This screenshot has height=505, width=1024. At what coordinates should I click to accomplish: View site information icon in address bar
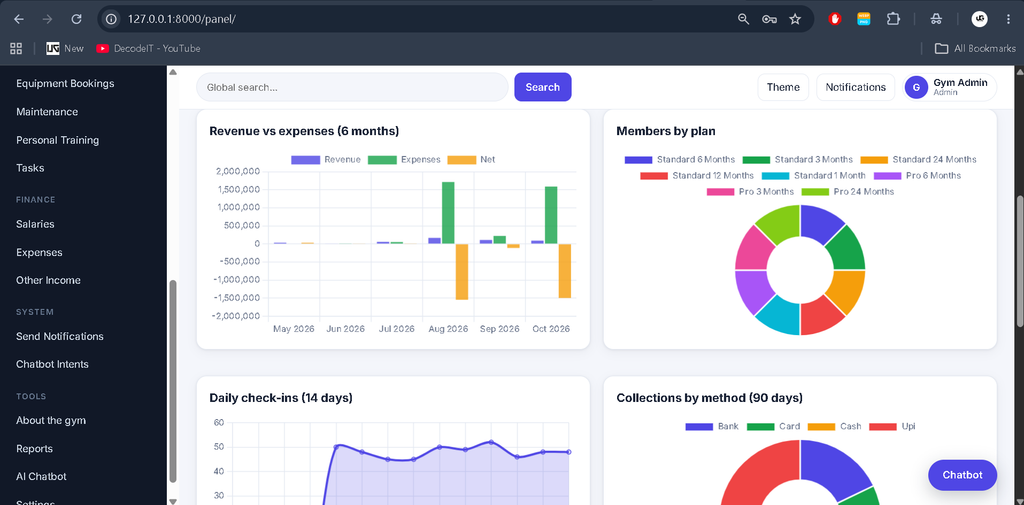(x=112, y=19)
